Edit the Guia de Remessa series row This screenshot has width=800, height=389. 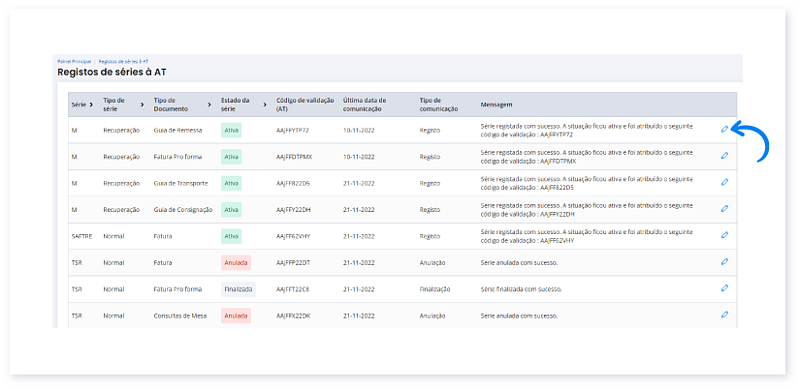click(724, 130)
